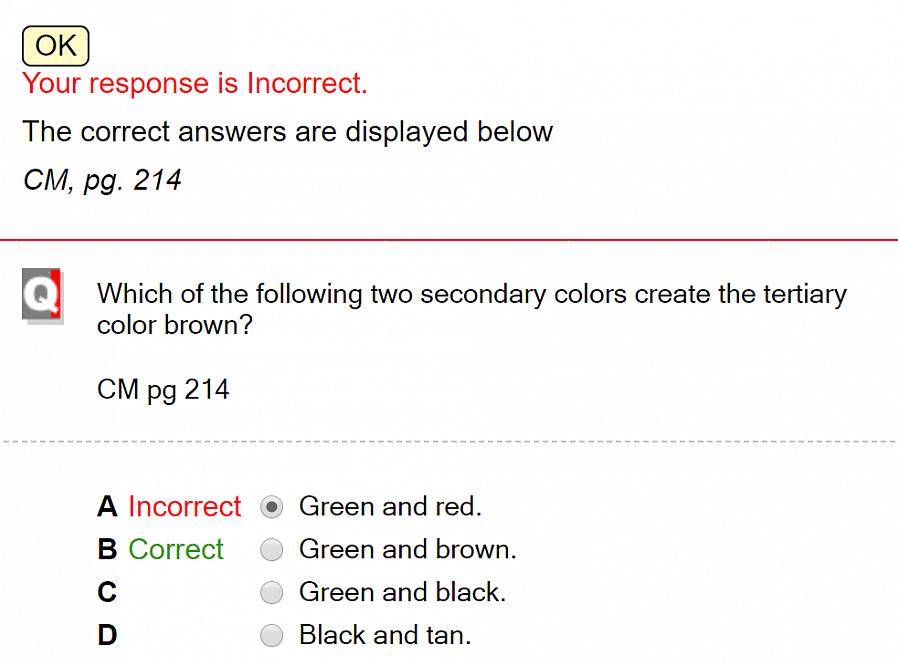Image resolution: width=898 pixels, height=665 pixels.
Task: Select the Green and red radio button
Action: [x=271, y=507]
